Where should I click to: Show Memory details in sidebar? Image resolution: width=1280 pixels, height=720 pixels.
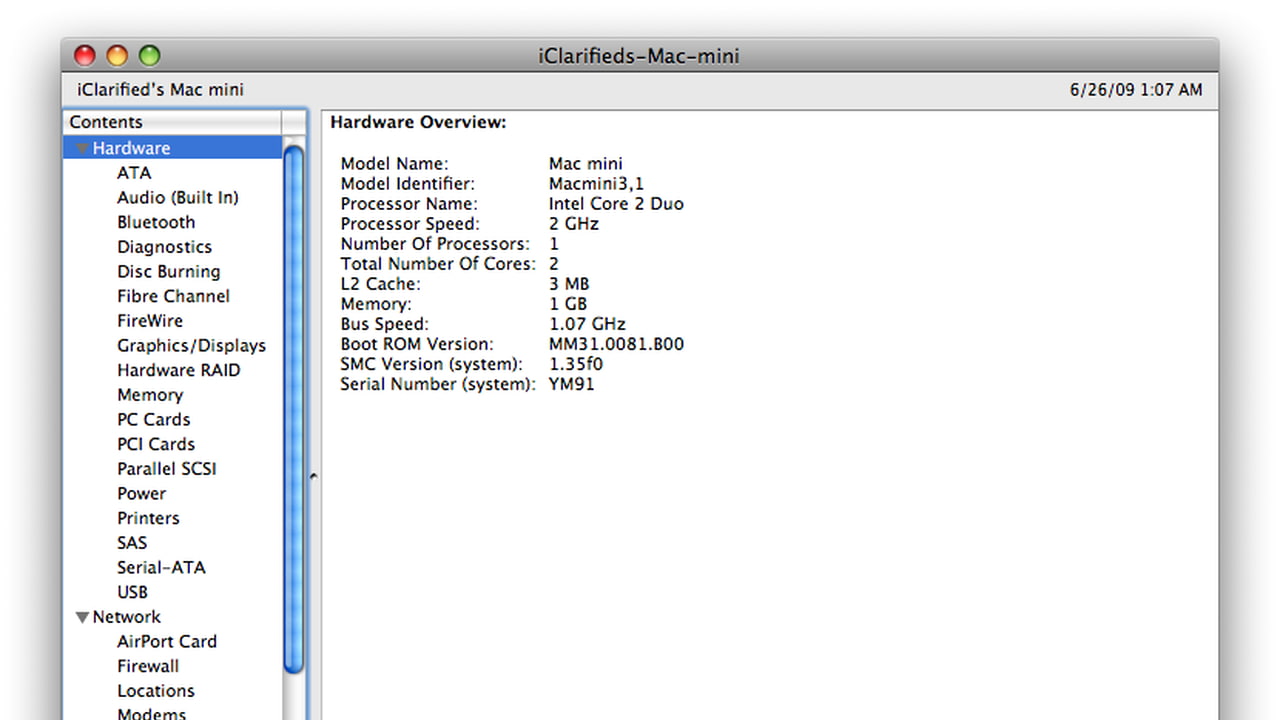coord(150,395)
